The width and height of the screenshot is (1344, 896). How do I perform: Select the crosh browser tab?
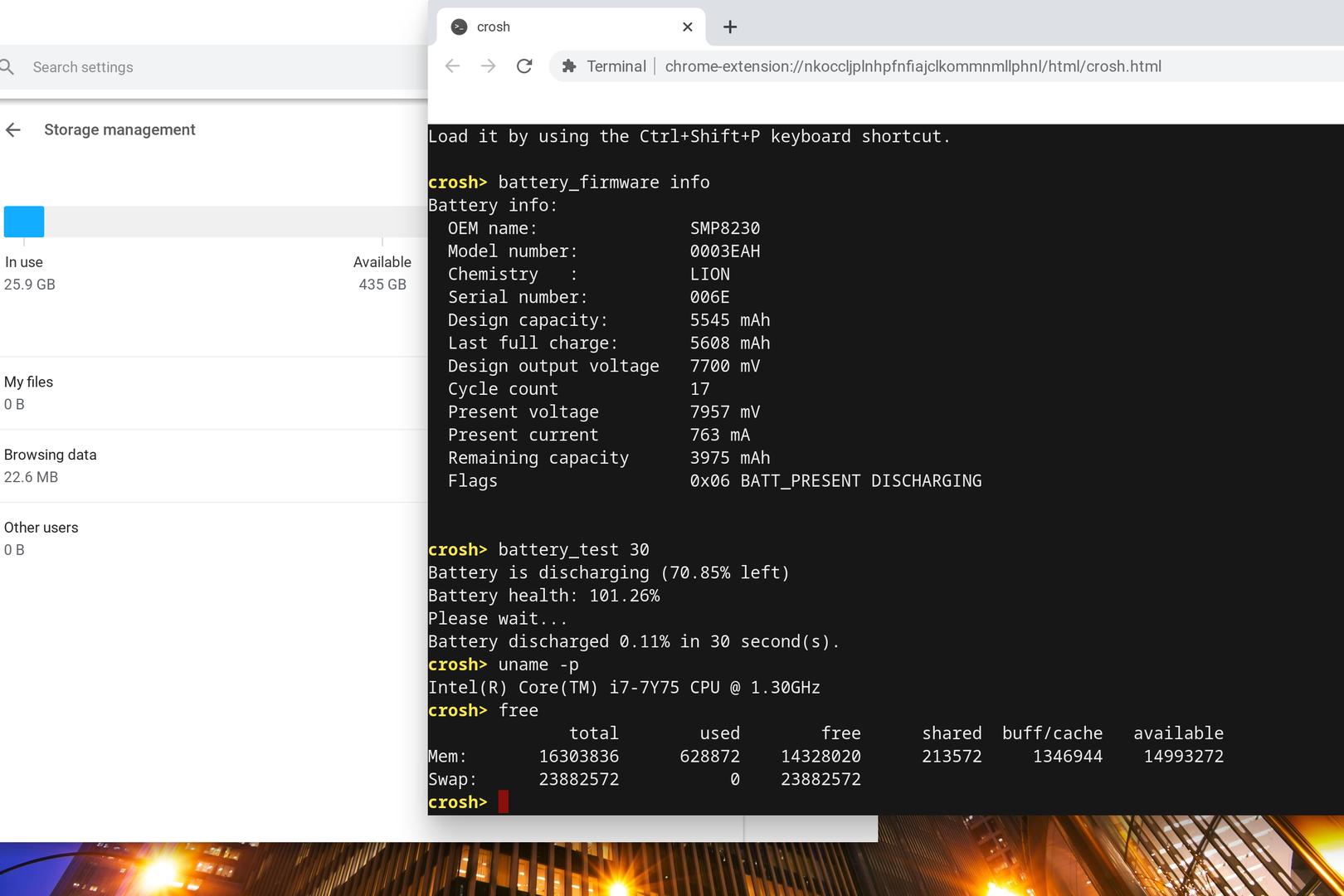tap(571, 27)
